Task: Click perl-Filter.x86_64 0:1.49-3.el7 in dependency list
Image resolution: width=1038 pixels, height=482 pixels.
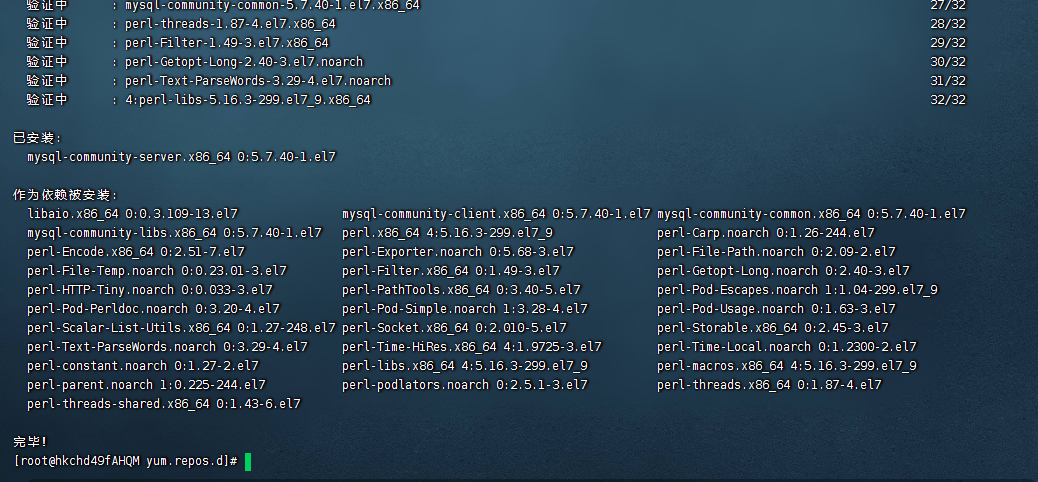Action: (451, 271)
